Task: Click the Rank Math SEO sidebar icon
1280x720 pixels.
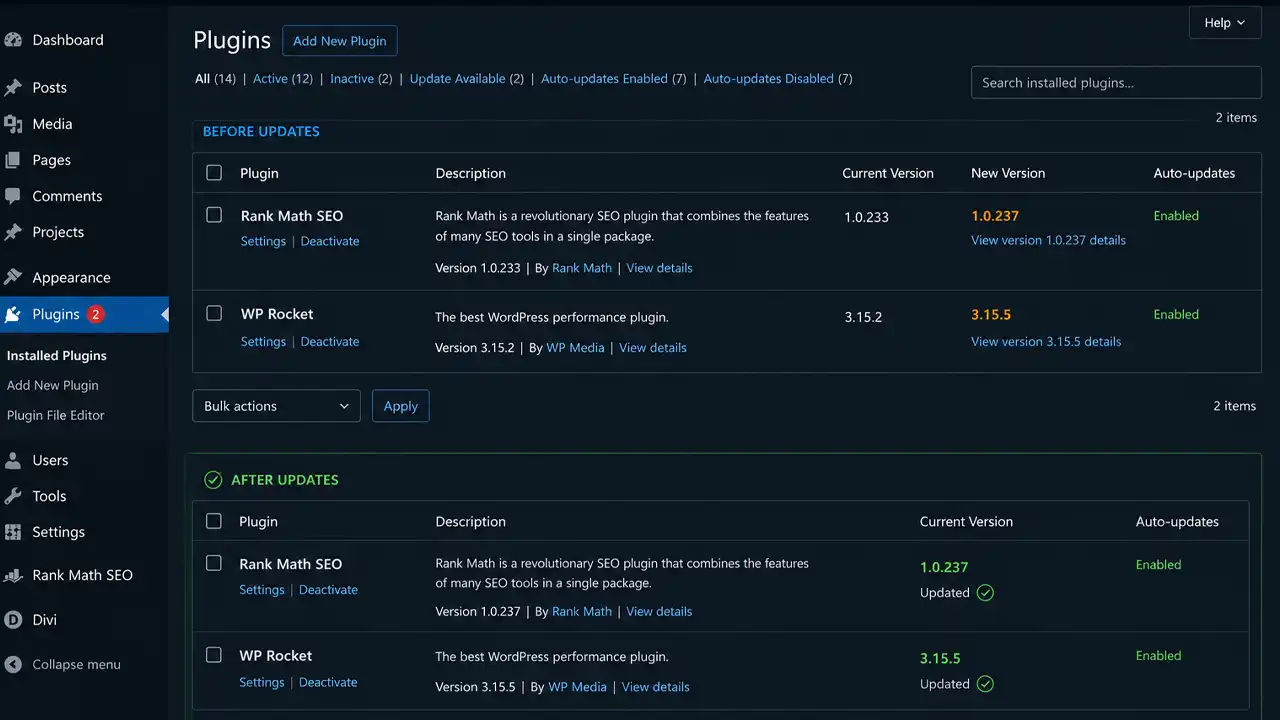Action: coord(13,575)
